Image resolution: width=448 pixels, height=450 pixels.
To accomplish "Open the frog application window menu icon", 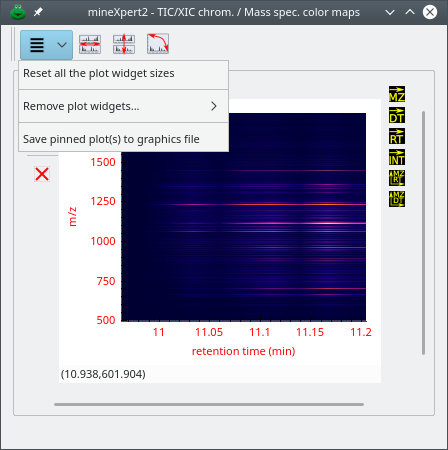I will pyautogui.click(x=18, y=12).
